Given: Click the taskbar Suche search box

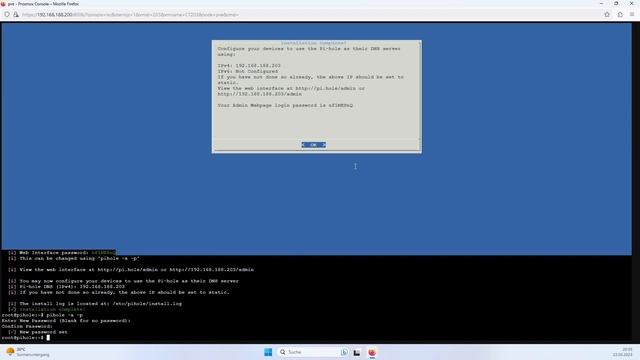Looking at the screenshot, I should coord(313,352).
